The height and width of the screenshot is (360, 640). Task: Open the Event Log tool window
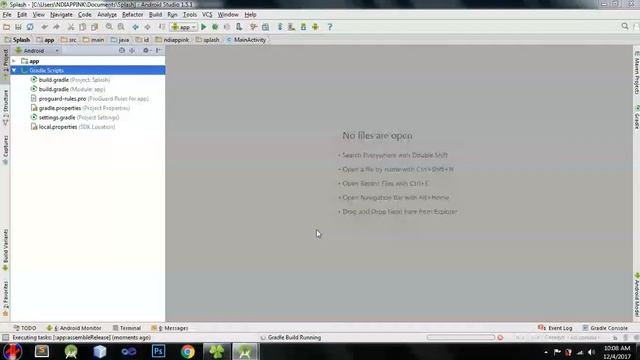(555, 328)
